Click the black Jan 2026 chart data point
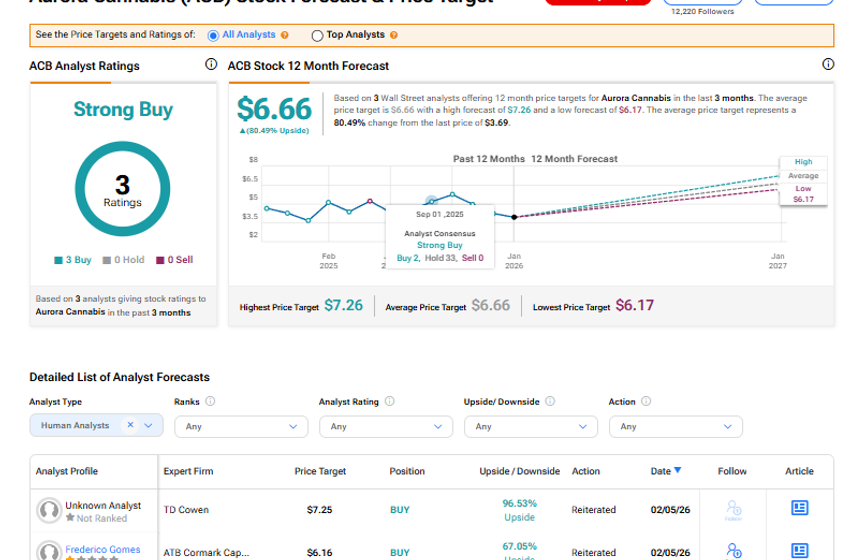 coord(514,217)
